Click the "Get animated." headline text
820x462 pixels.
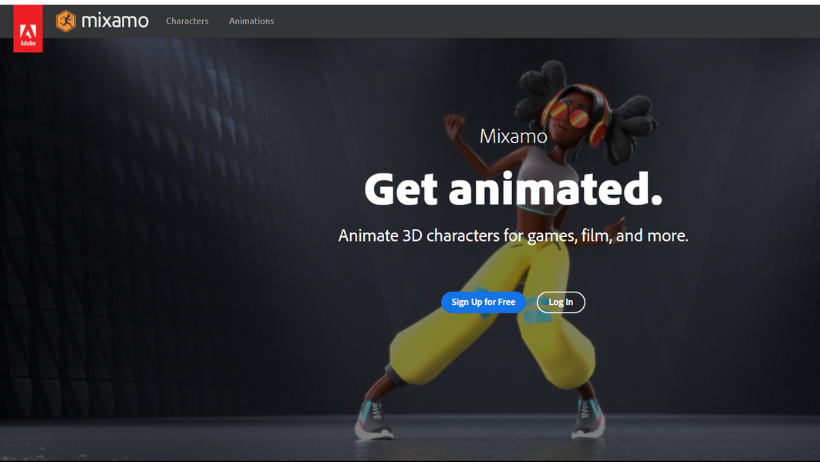point(514,189)
